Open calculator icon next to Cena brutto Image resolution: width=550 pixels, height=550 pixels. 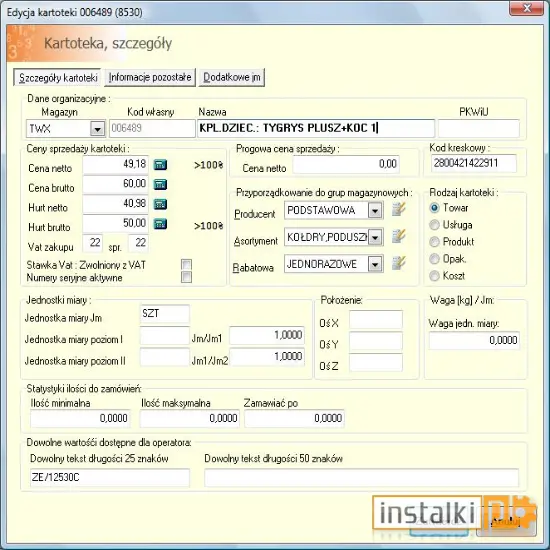pos(160,184)
